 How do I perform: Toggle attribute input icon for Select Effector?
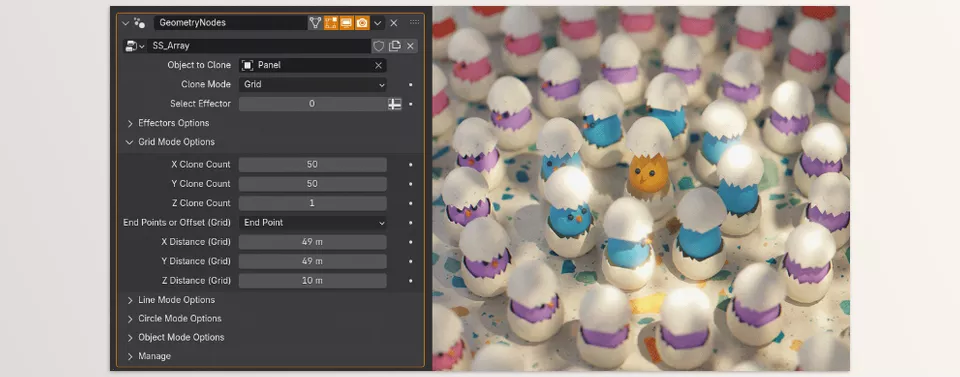pos(395,104)
